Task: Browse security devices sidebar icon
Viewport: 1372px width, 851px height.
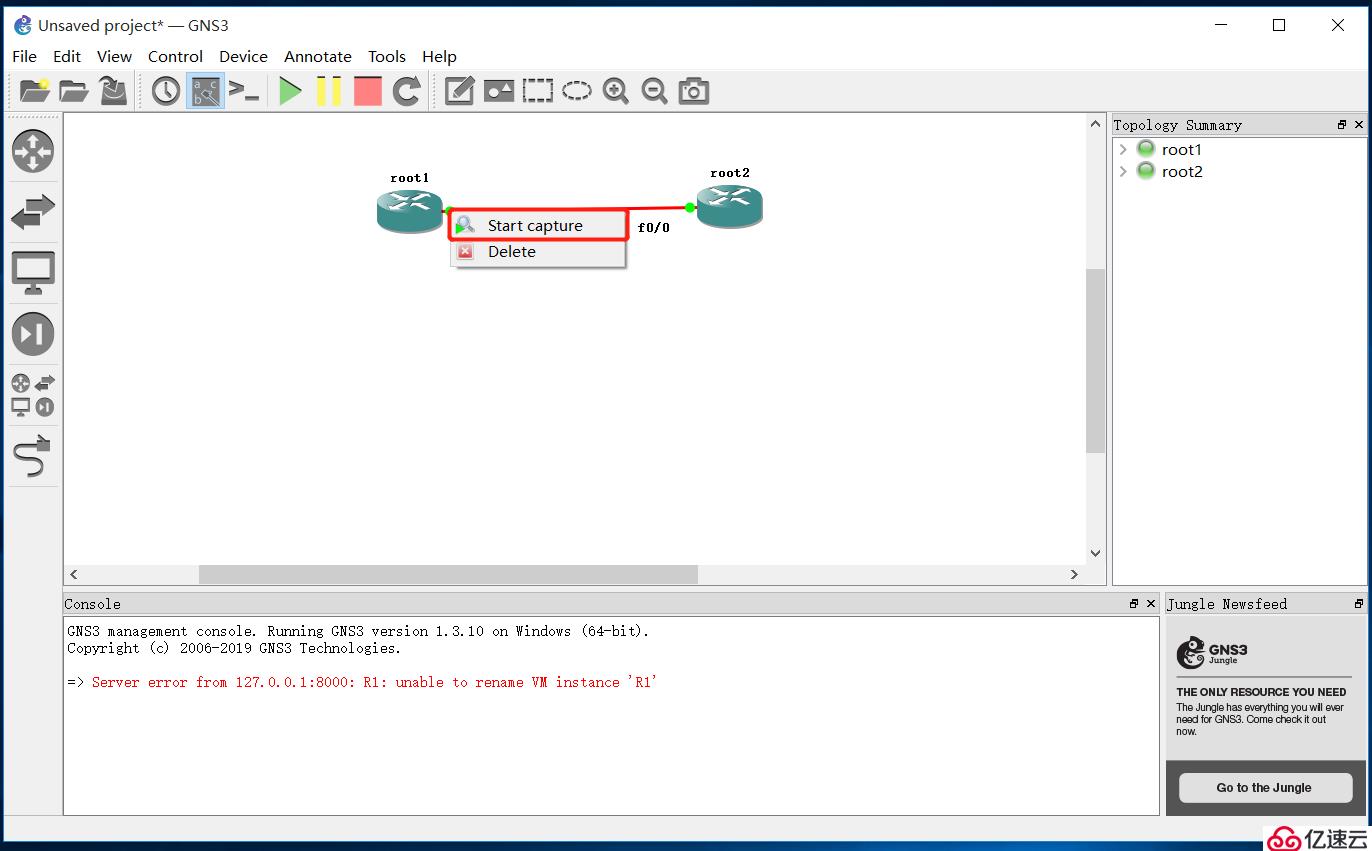Action: [33, 334]
